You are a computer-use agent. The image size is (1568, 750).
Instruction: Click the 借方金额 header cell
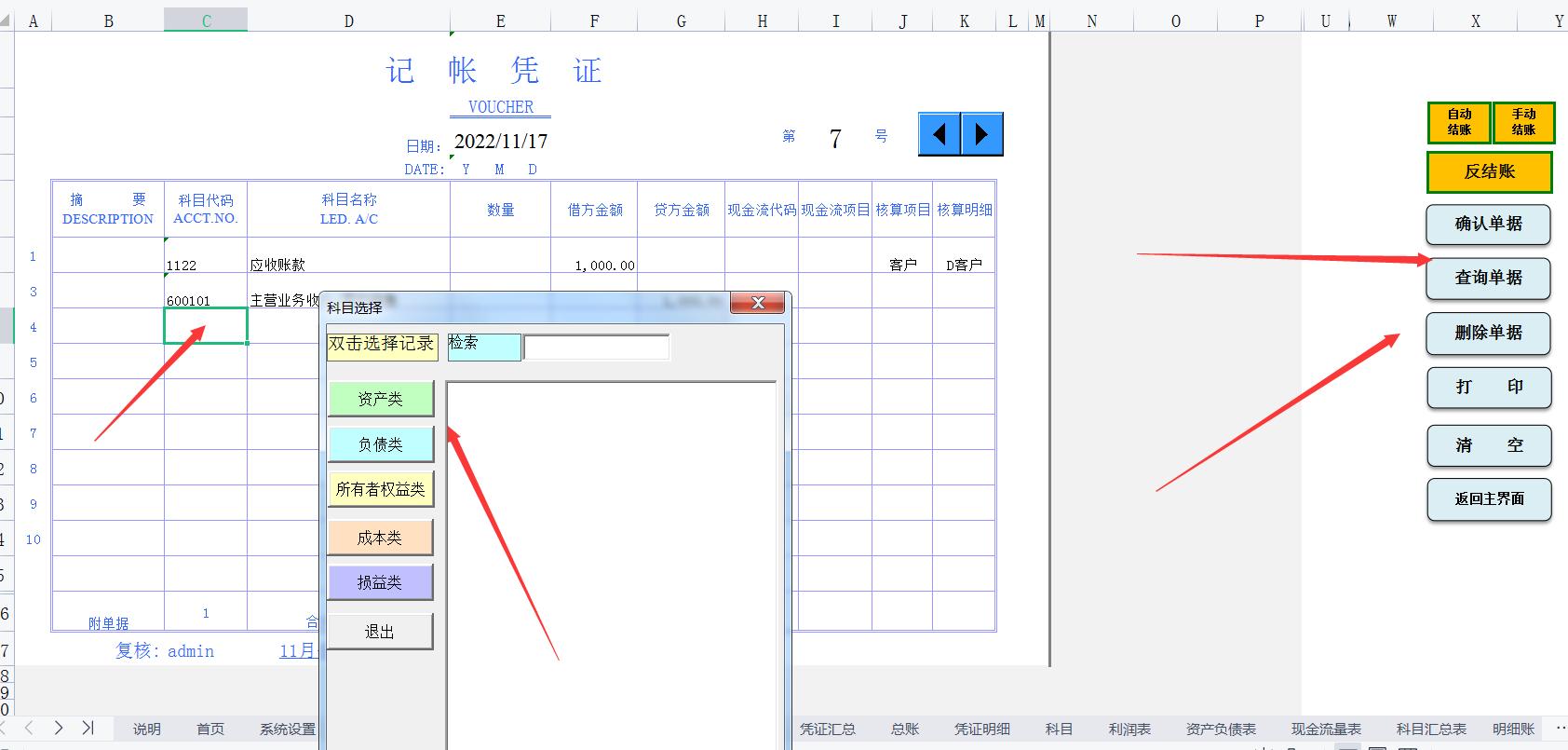594,210
